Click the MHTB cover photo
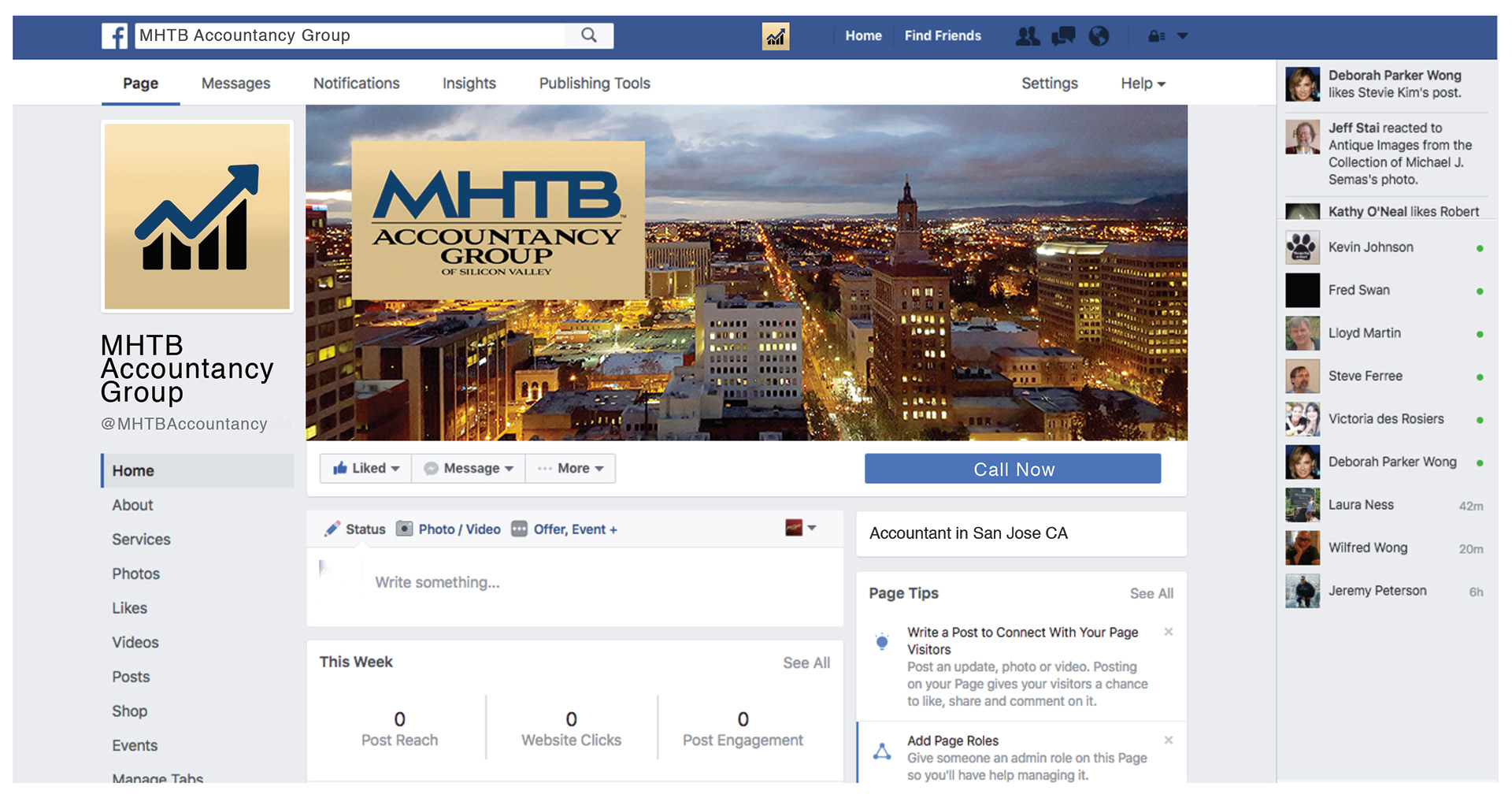Screen dimensions: 1512x798 747,273
